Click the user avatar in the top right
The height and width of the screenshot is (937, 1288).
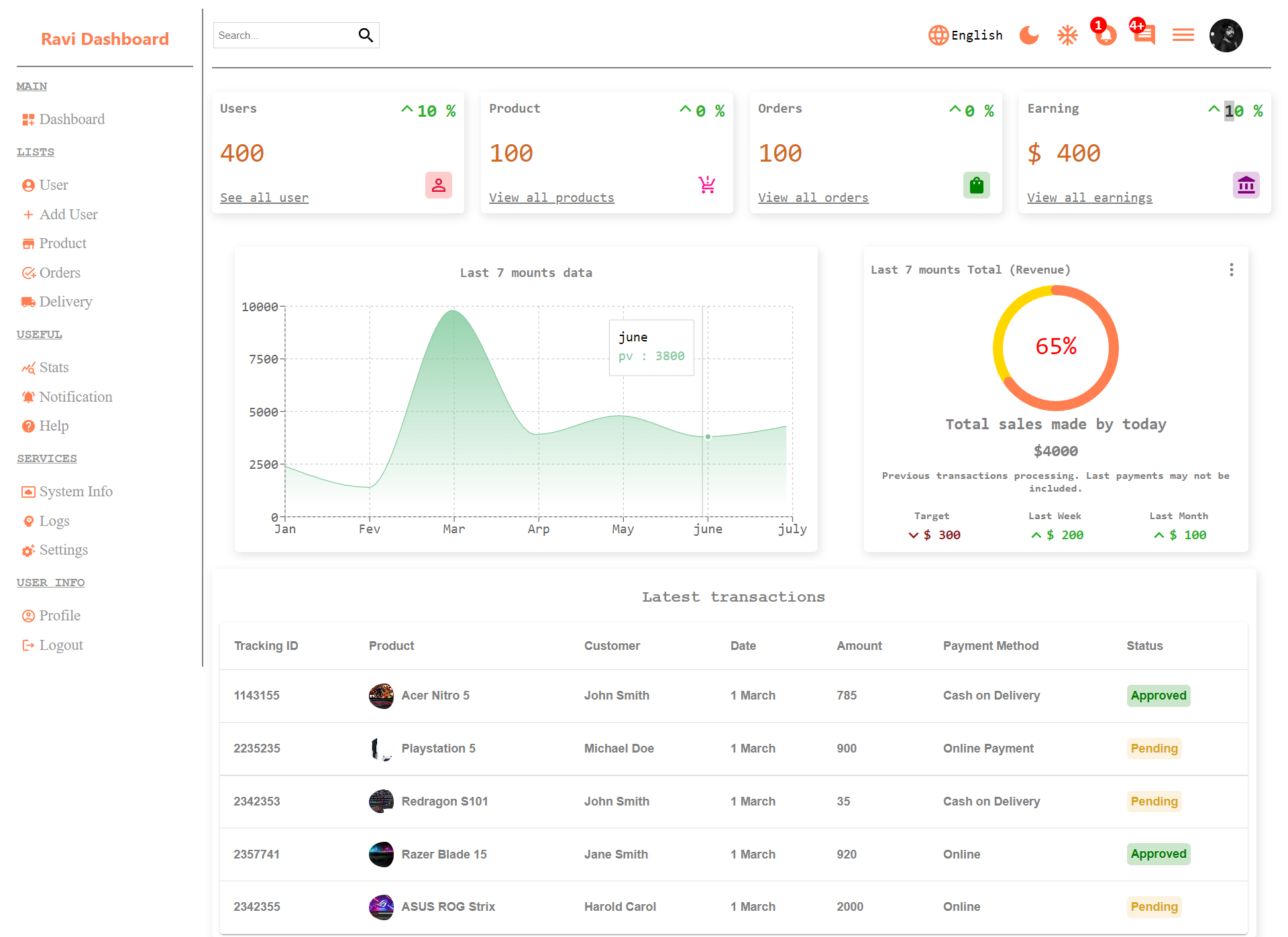[1226, 35]
